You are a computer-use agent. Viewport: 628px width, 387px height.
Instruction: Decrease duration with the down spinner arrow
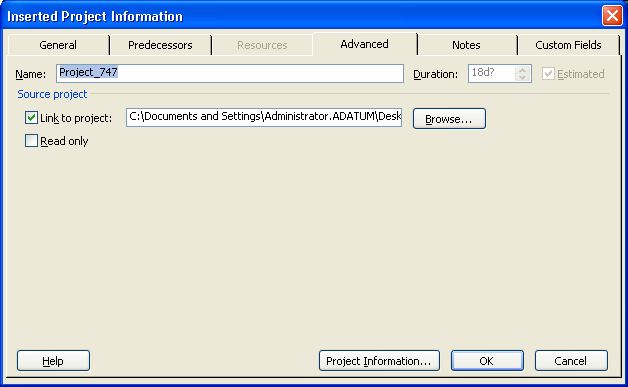[522, 77]
